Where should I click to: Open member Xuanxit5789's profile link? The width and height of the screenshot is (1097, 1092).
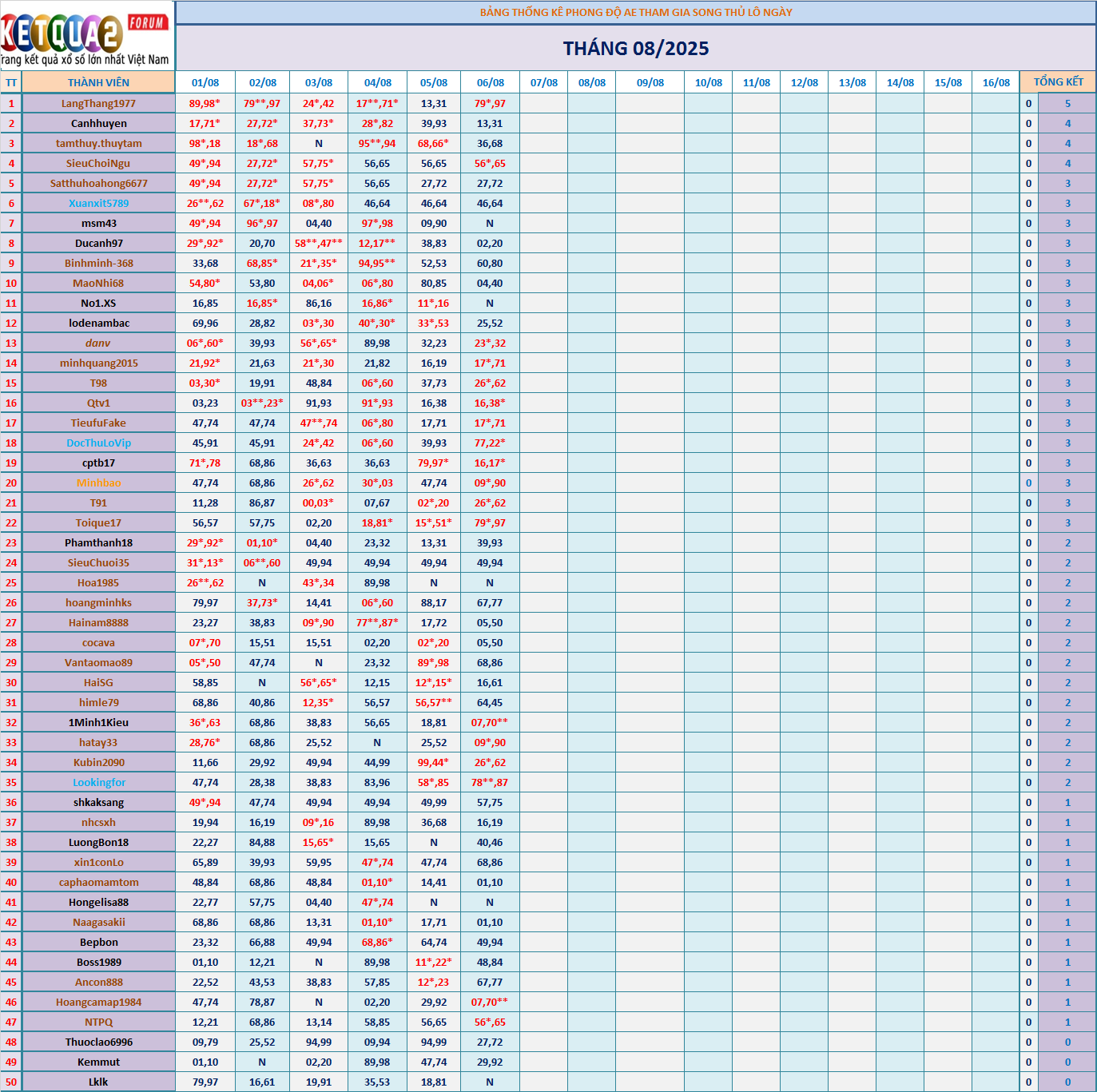point(98,203)
